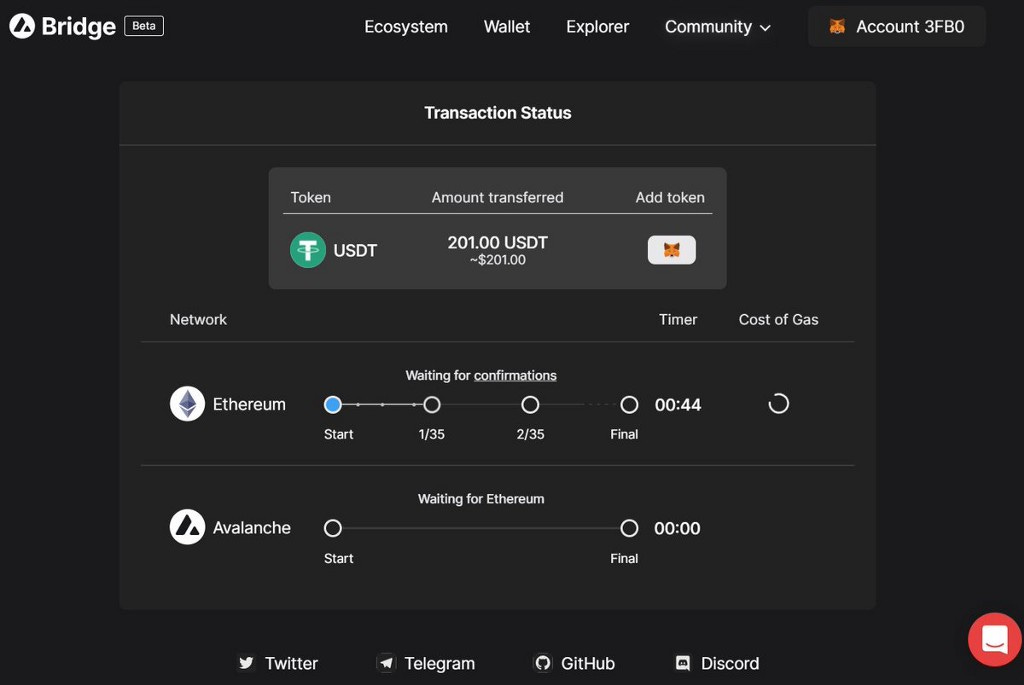Open the Twitter link

(278, 663)
